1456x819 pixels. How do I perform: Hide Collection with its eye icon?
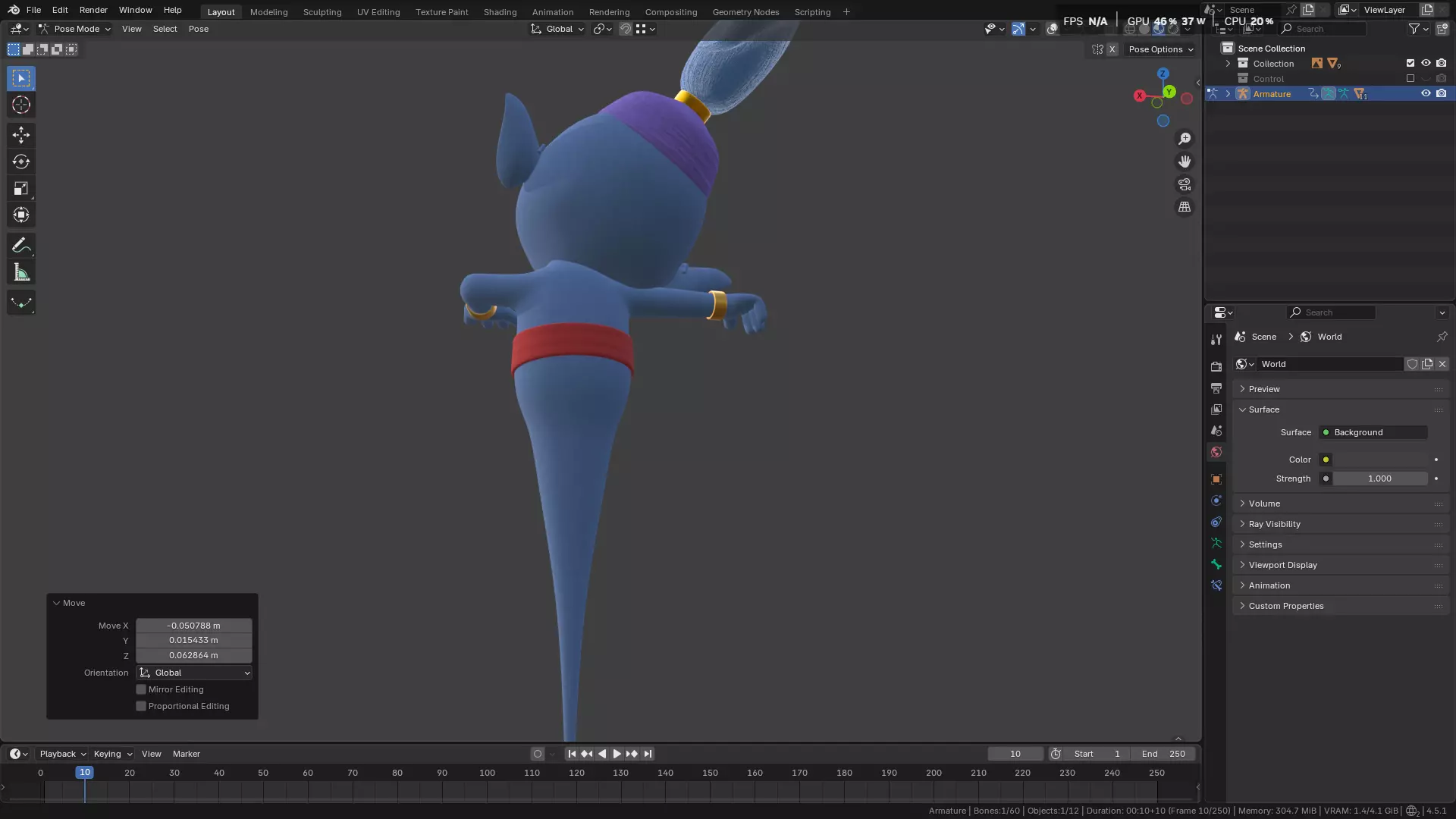1426,64
